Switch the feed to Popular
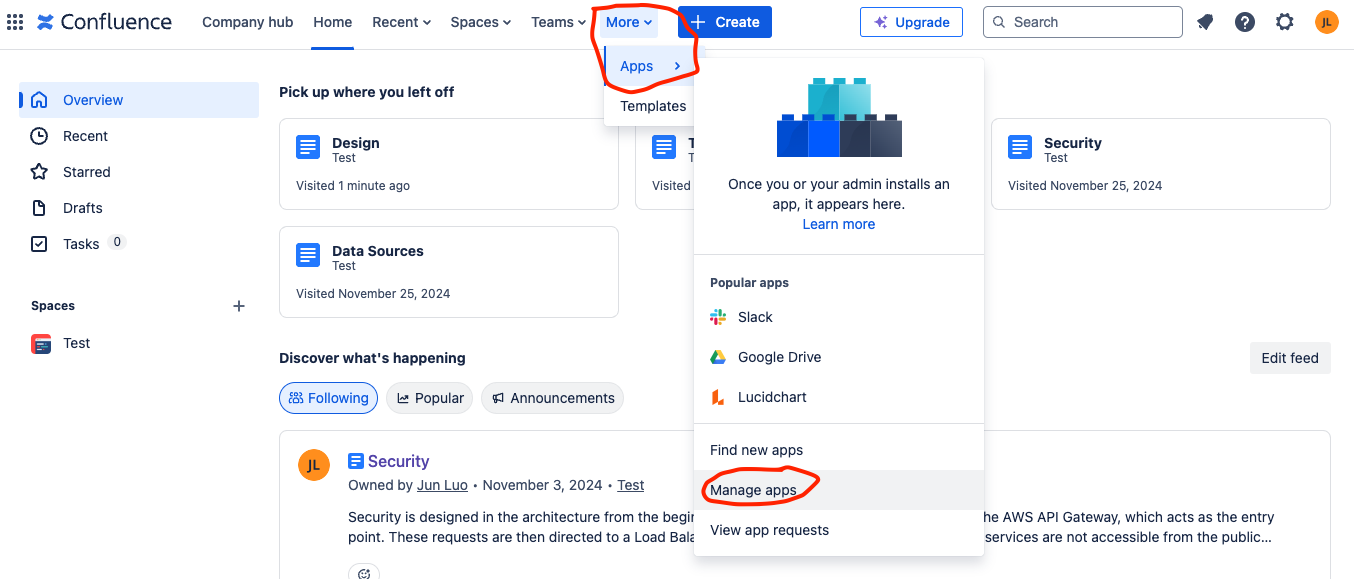The width and height of the screenshot is (1354, 579). coord(430,398)
